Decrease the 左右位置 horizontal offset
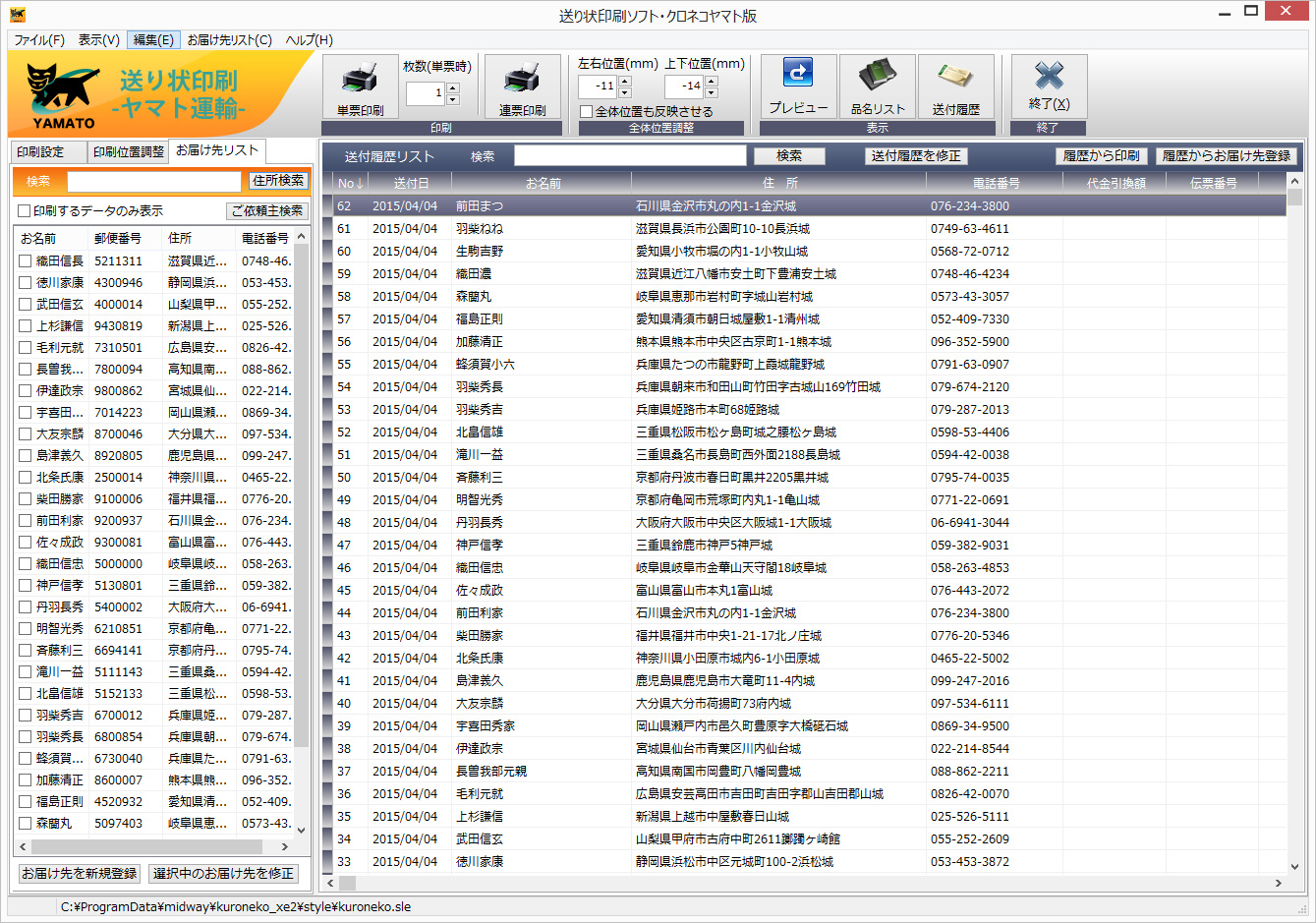This screenshot has height=923, width=1316. coord(625,91)
